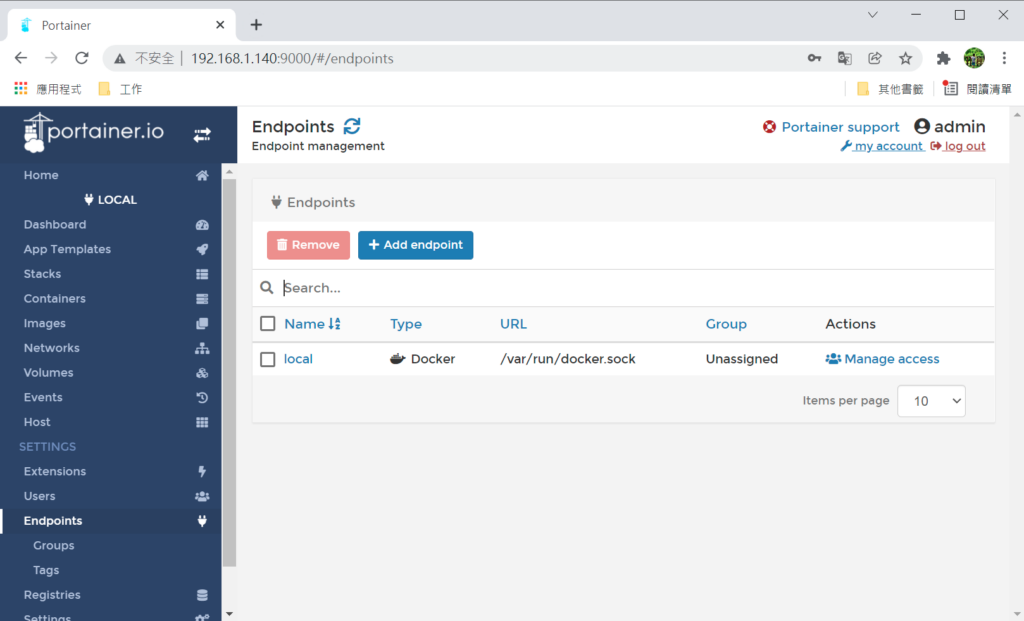Click the share page icon in address bar
Image resolution: width=1024 pixels, height=621 pixels.
tap(875, 58)
